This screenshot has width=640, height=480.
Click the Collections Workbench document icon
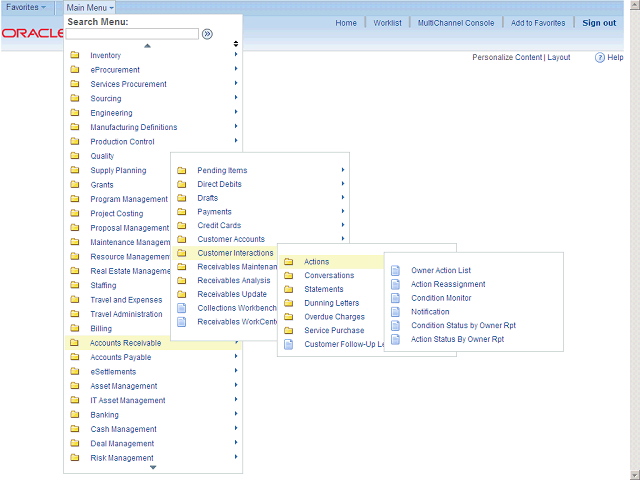(182, 308)
